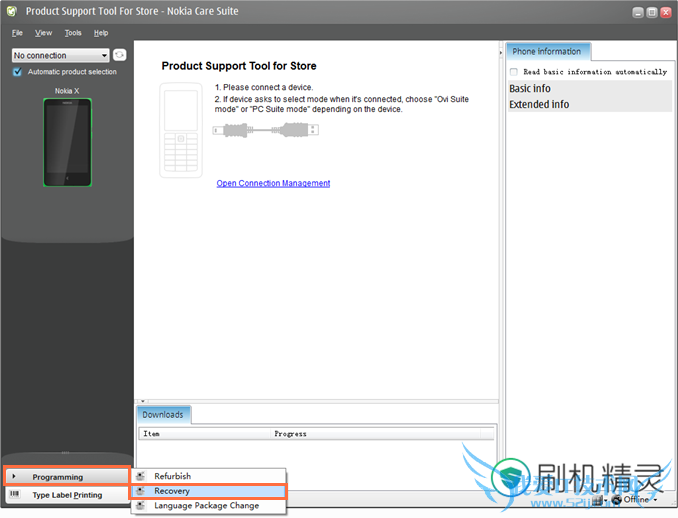Image resolution: width=678 pixels, height=518 pixels.
Task: Enable Read basic information automatically
Action: (x=514, y=72)
